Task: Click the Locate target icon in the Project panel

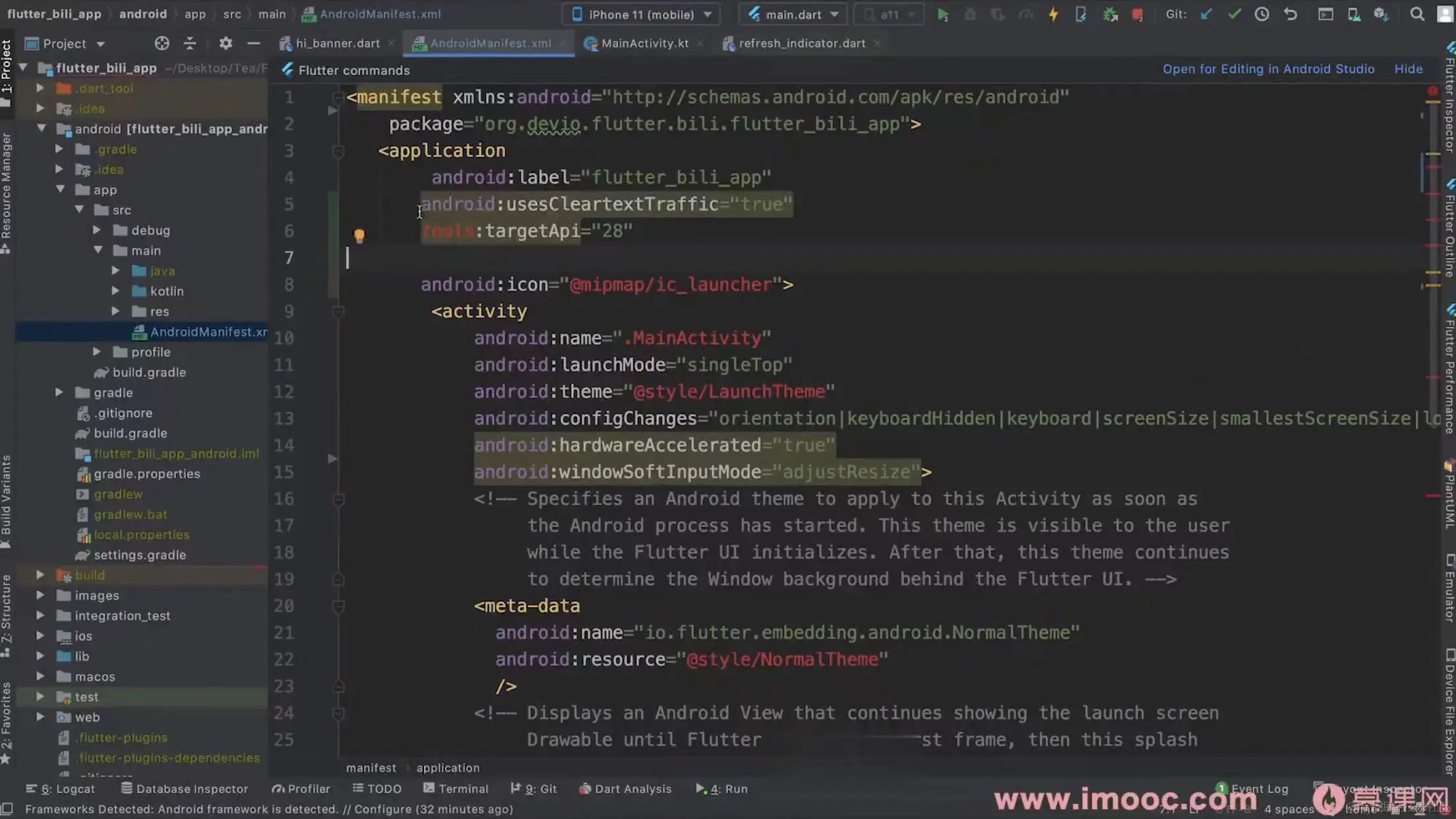Action: (162, 44)
